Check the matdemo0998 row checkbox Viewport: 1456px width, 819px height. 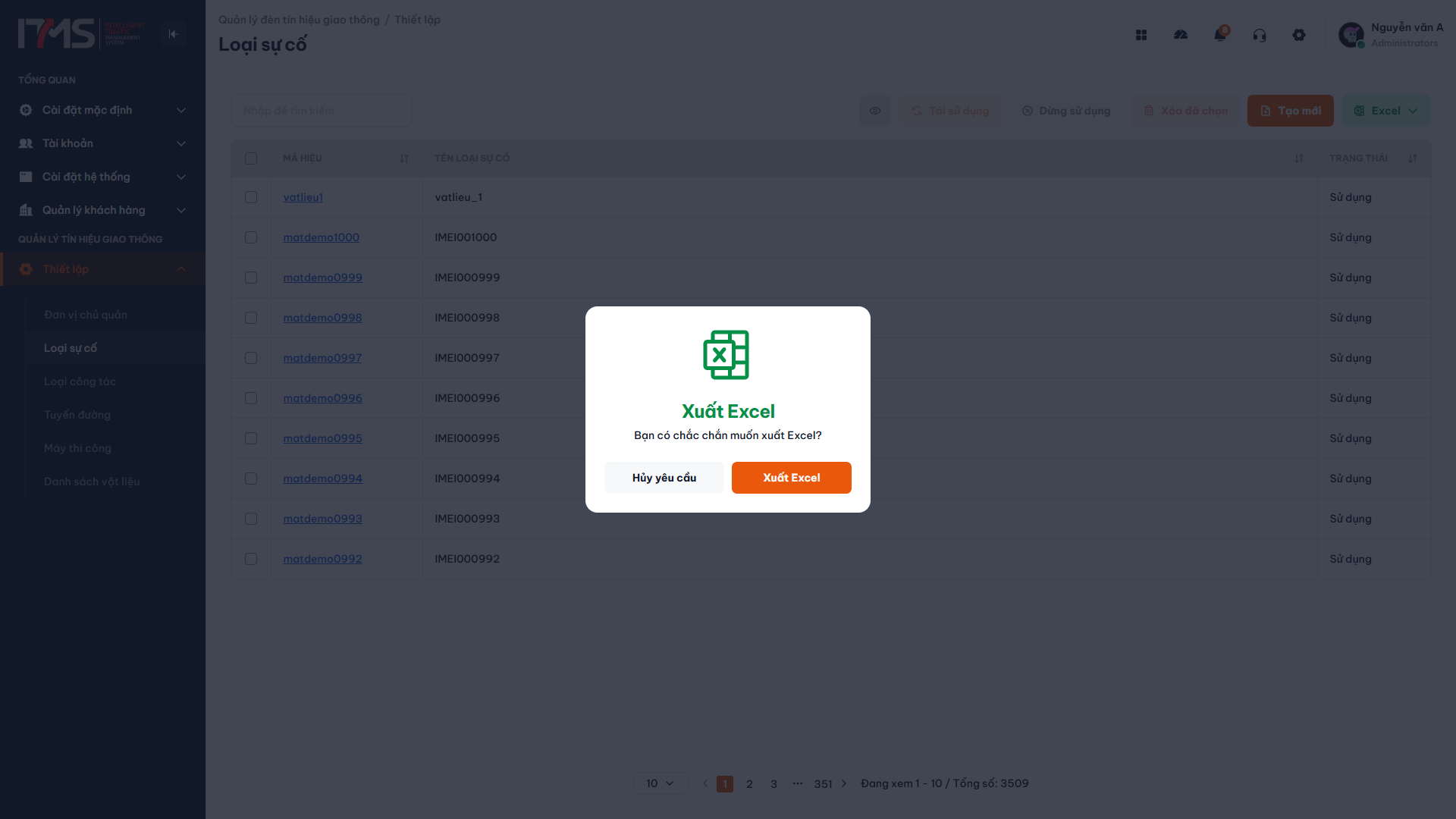click(251, 318)
